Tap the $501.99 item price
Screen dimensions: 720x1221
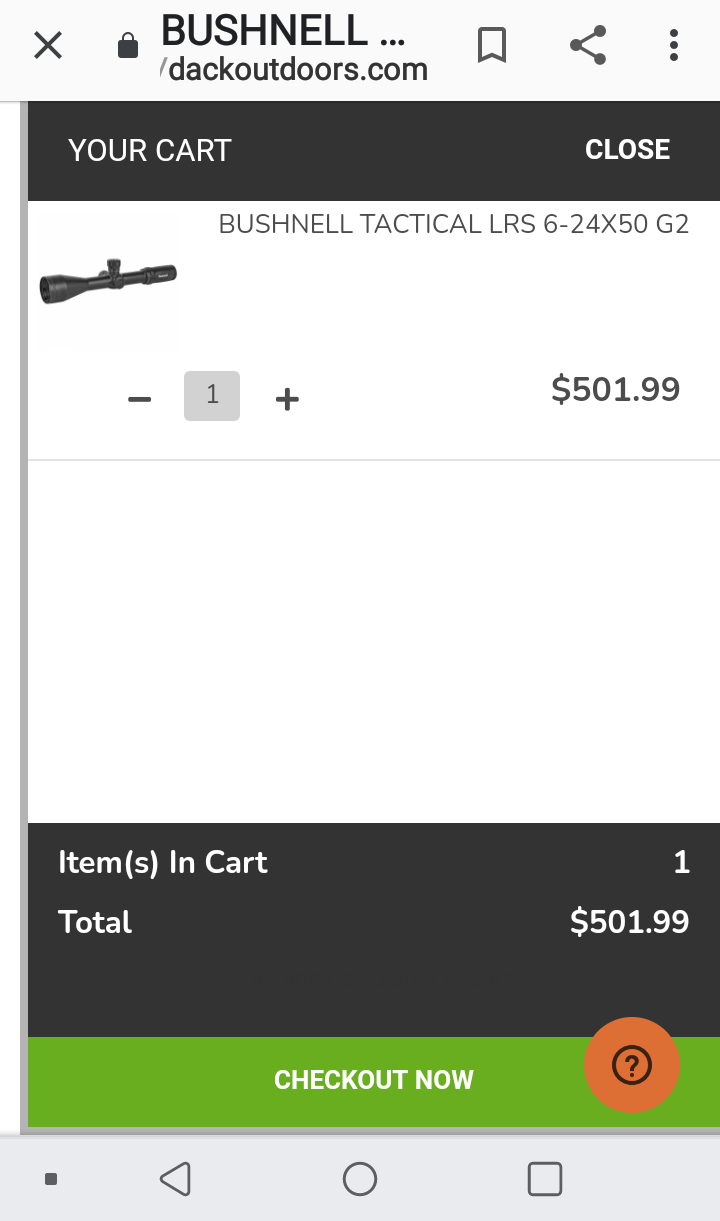point(616,389)
